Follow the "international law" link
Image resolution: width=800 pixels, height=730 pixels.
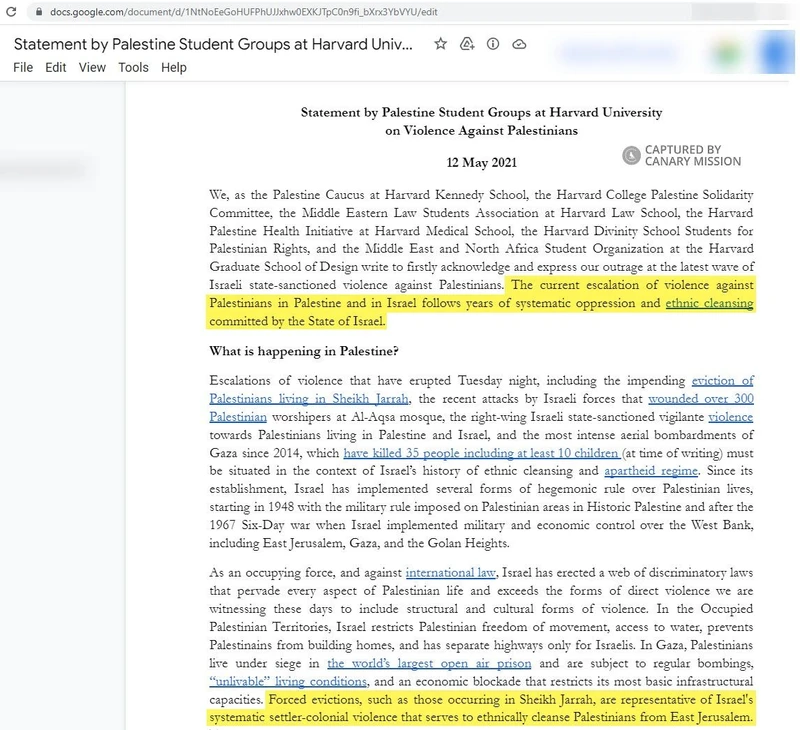pos(451,573)
